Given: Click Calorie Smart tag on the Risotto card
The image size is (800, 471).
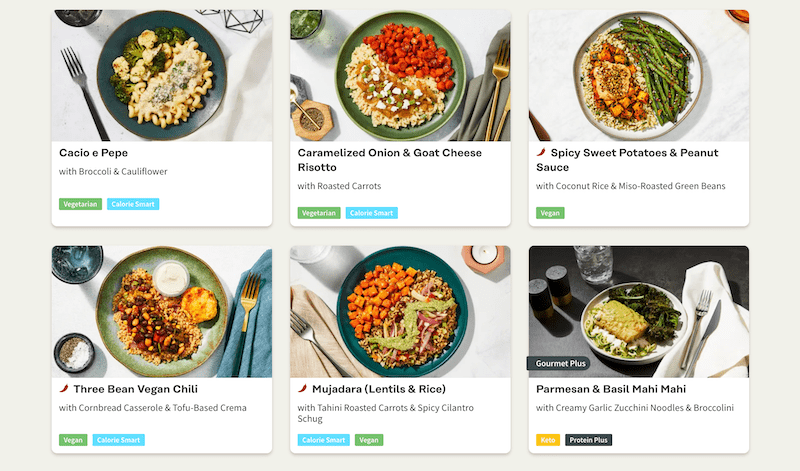Looking at the screenshot, I should coord(372,213).
